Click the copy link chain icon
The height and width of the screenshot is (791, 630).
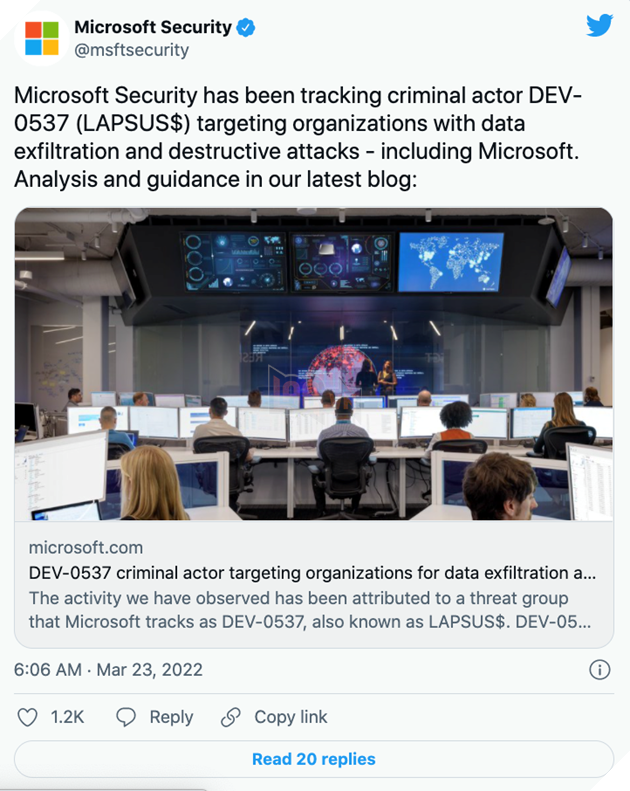(x=231, y=717)
